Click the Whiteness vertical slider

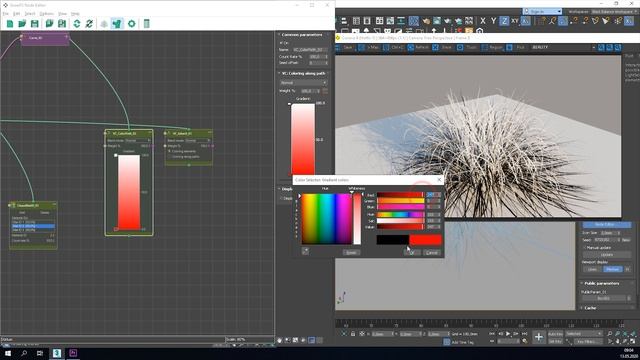357,219
